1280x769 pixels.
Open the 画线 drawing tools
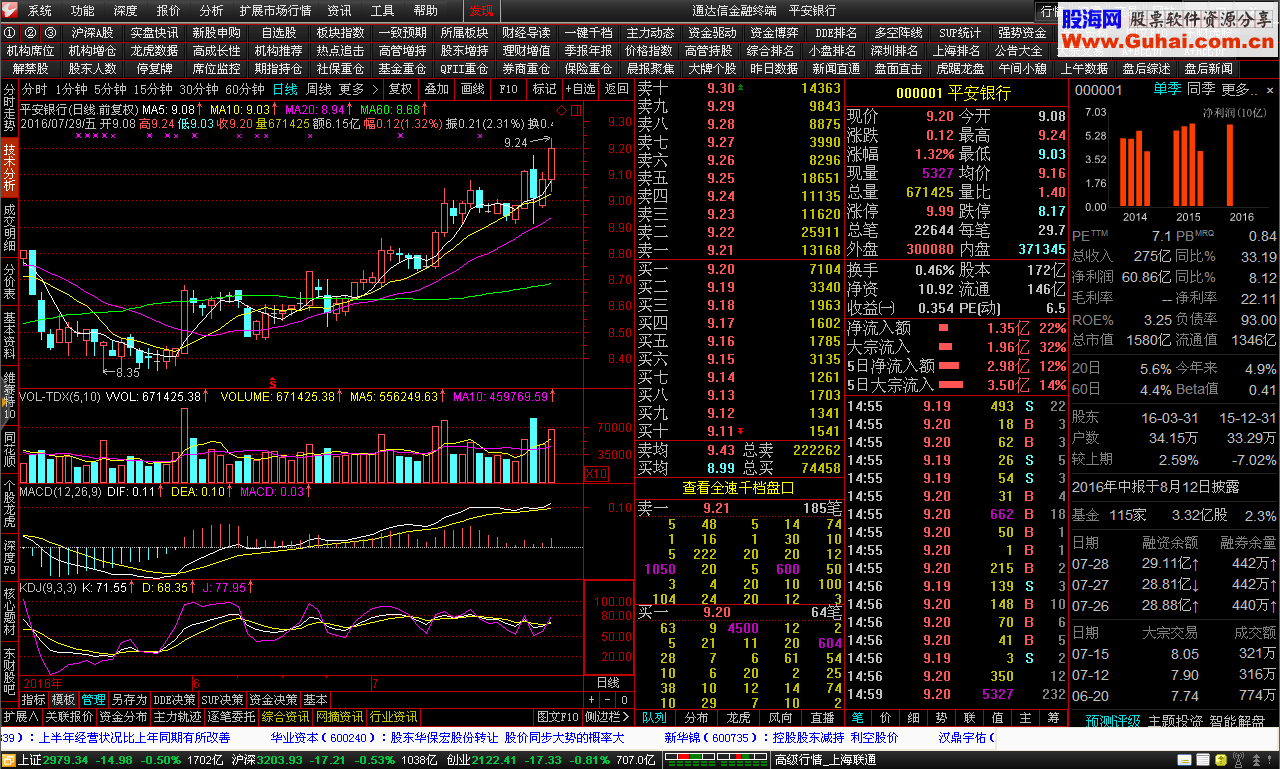pos(472,89)
